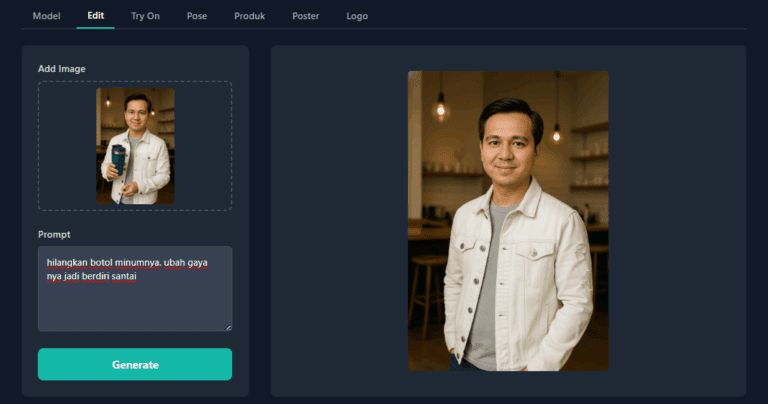768x404 pixels.
Task: Go to the Pose tab
Action: [196, 16]
